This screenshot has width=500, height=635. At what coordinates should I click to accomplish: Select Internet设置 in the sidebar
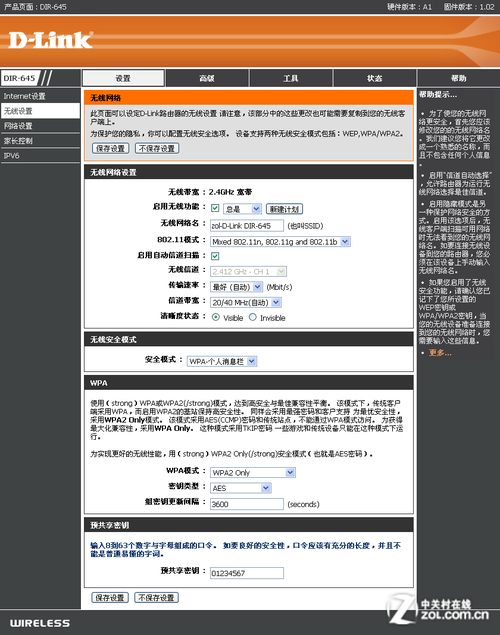[x=40, y=96]
